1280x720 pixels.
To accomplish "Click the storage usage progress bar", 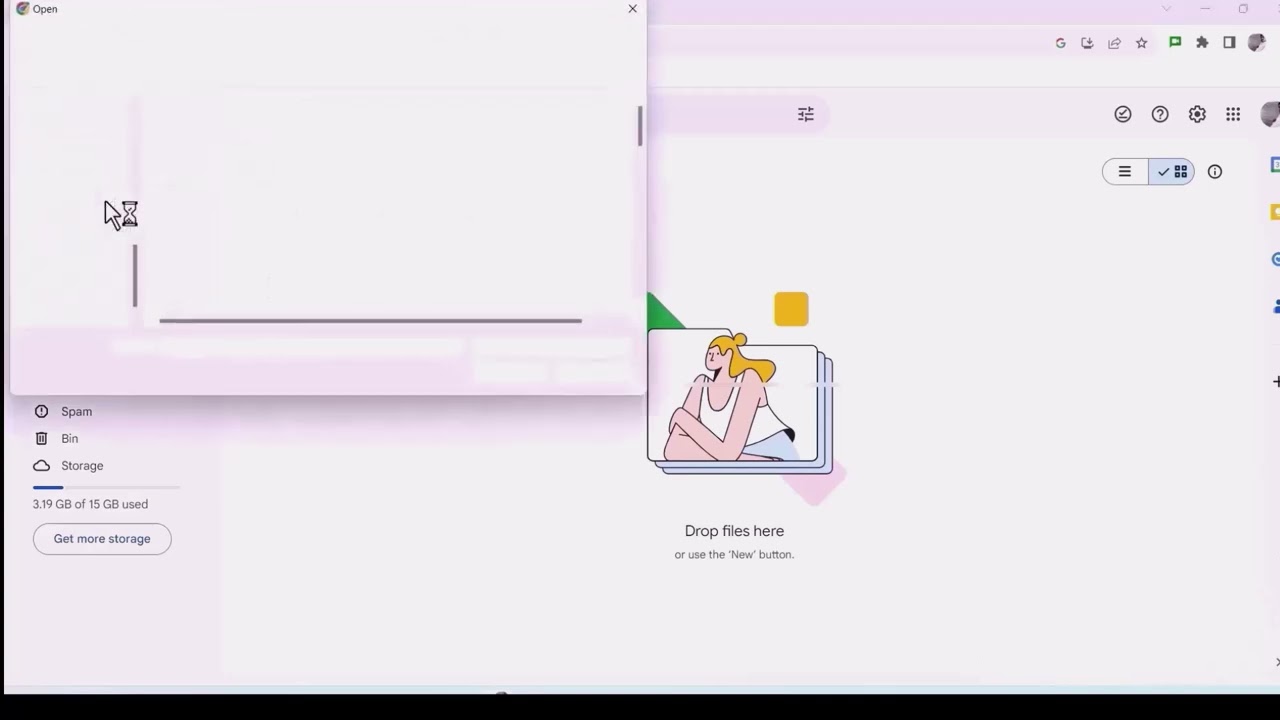I will [x=106, y=487].
